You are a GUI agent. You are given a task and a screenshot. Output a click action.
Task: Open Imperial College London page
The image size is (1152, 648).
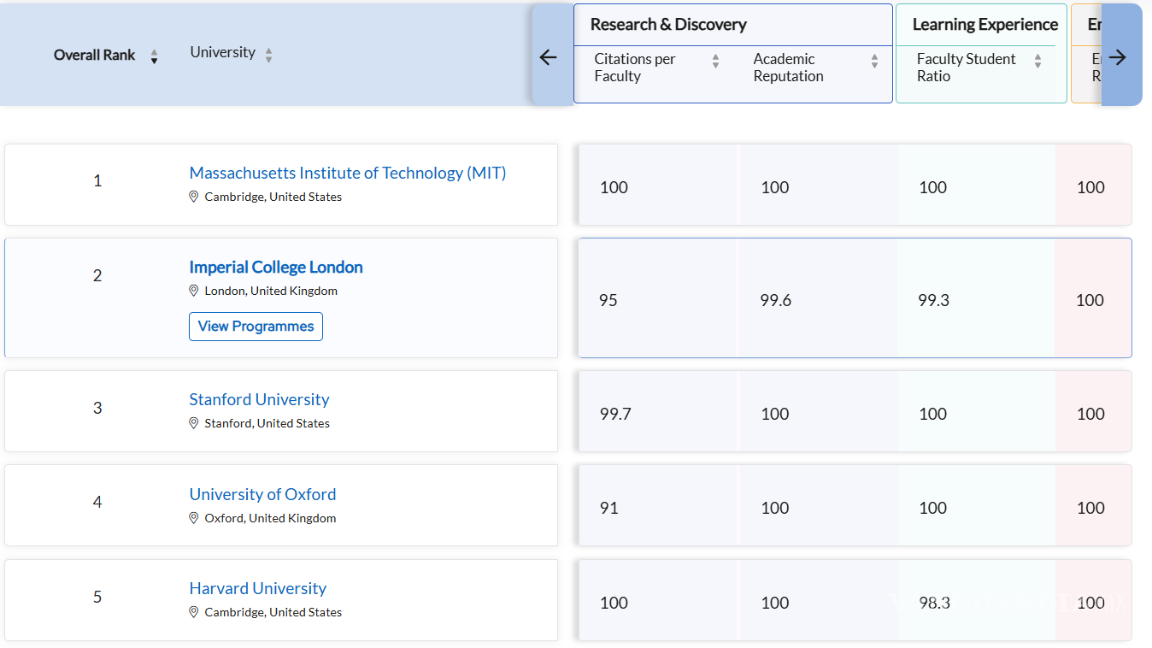pyautogui.click(x=275, y=267)
